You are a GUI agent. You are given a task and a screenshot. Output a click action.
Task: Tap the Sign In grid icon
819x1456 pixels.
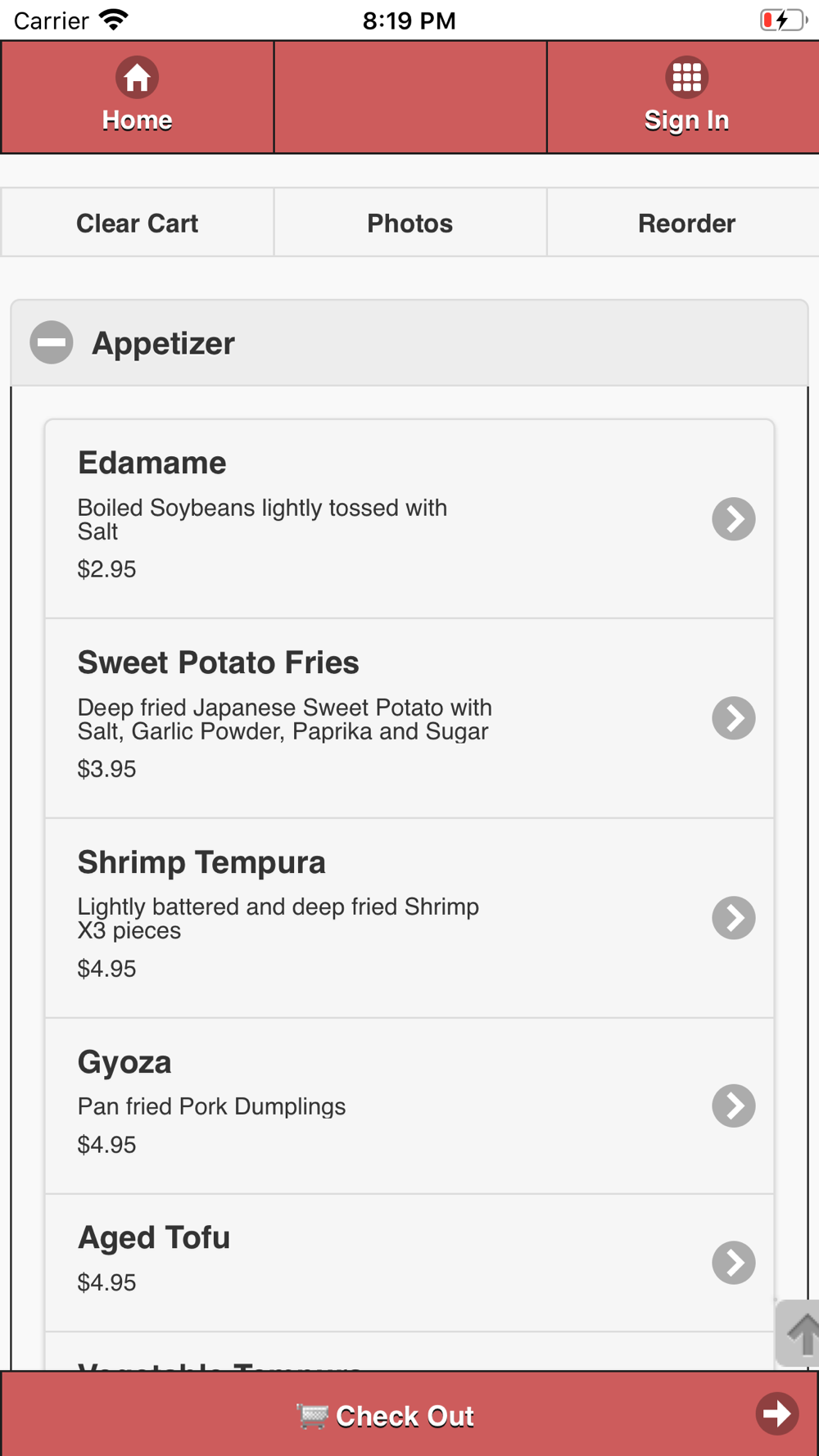686,78
